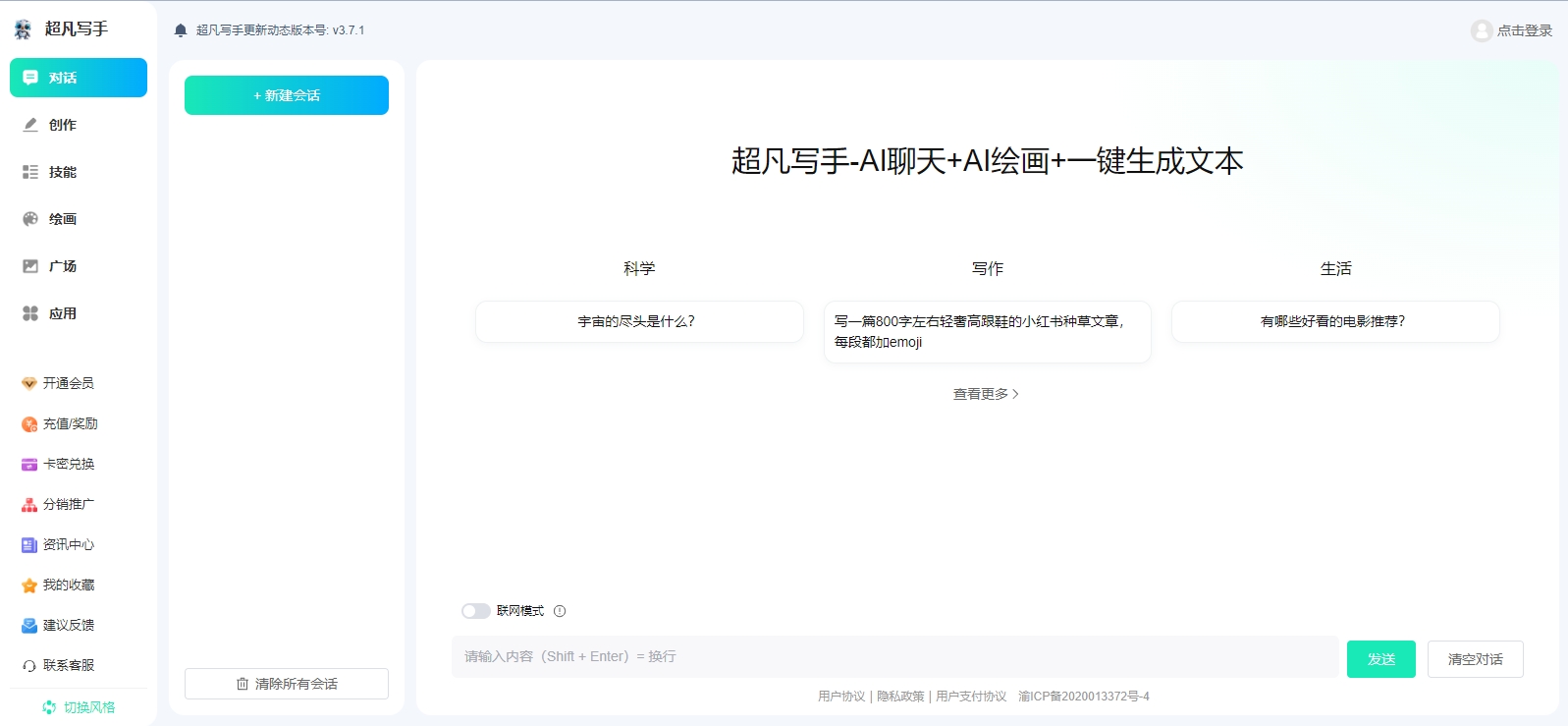Click the 技能 list icon
The height and width of the screenshot is (726, 1568).
[30, 172]
